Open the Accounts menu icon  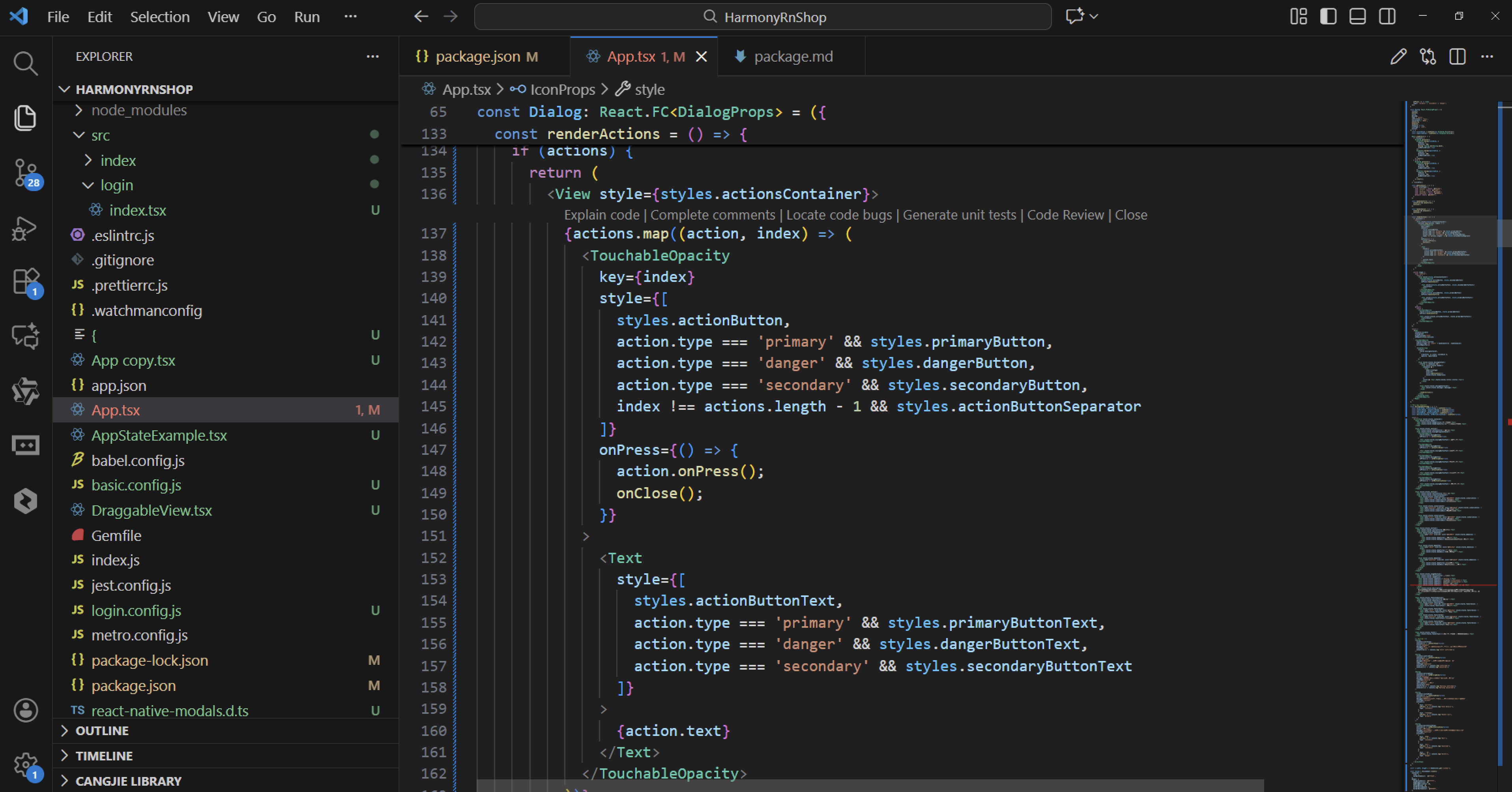point(25,710)
